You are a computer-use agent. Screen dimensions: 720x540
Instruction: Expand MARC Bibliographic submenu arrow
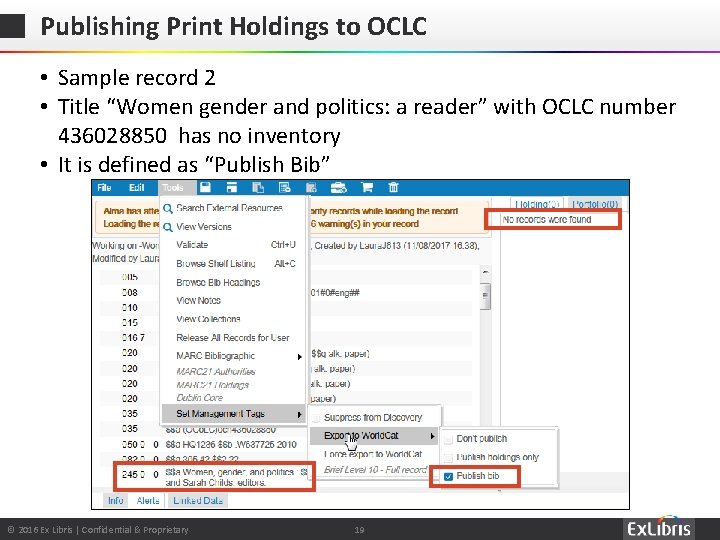(x=299, y=356)
